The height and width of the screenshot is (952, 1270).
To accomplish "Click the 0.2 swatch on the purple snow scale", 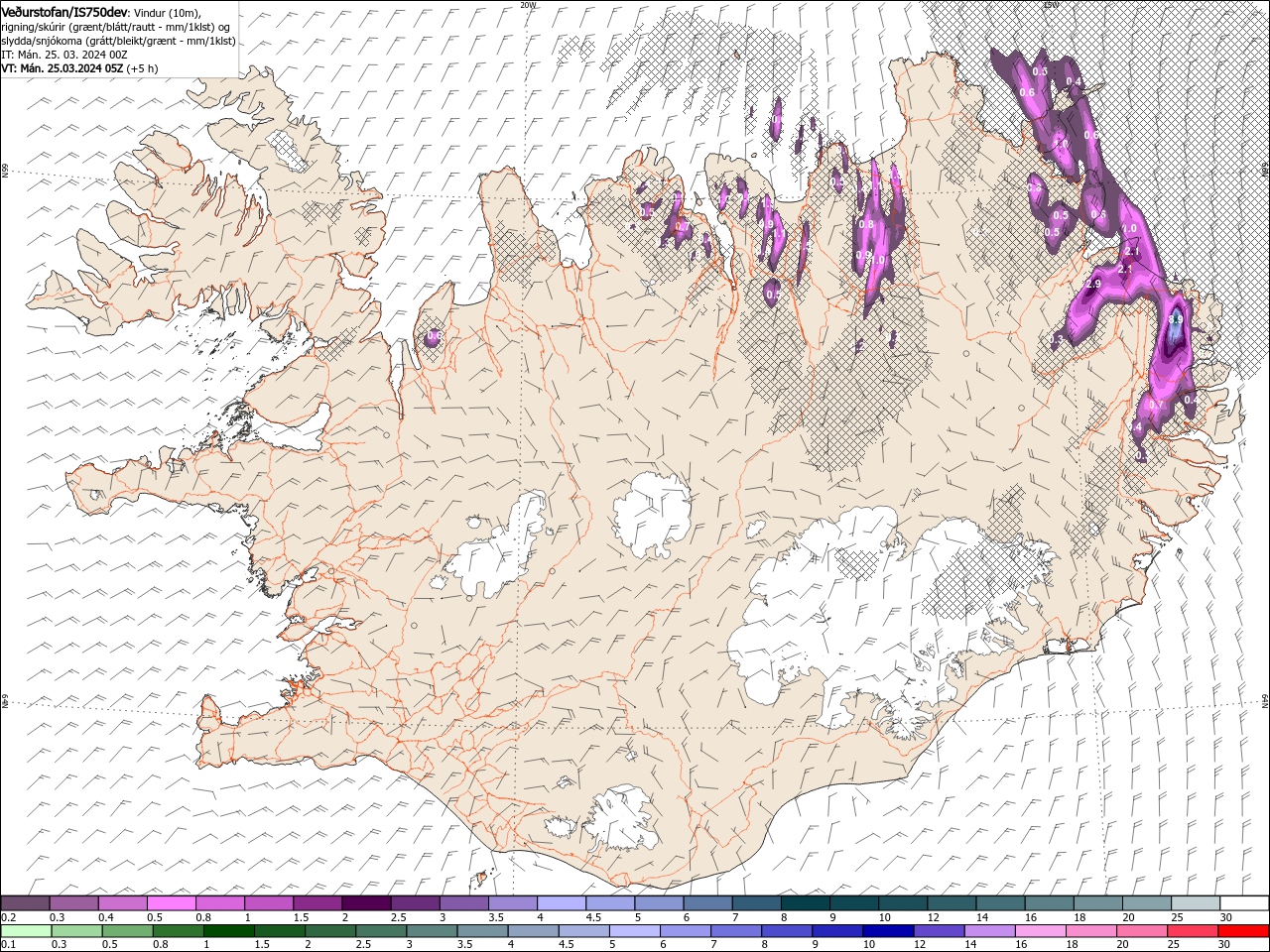I will click(x=25, y=903).
